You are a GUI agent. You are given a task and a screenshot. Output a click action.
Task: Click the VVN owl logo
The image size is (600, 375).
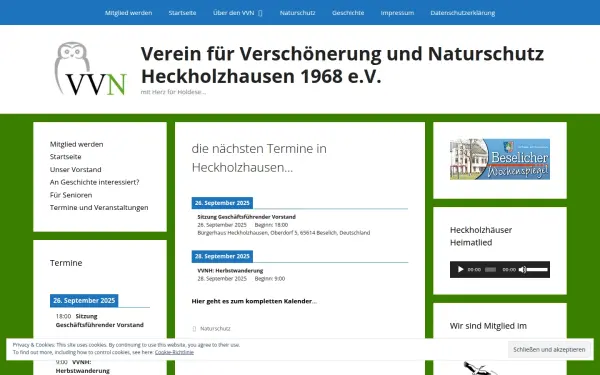click(x=90, y=69)
